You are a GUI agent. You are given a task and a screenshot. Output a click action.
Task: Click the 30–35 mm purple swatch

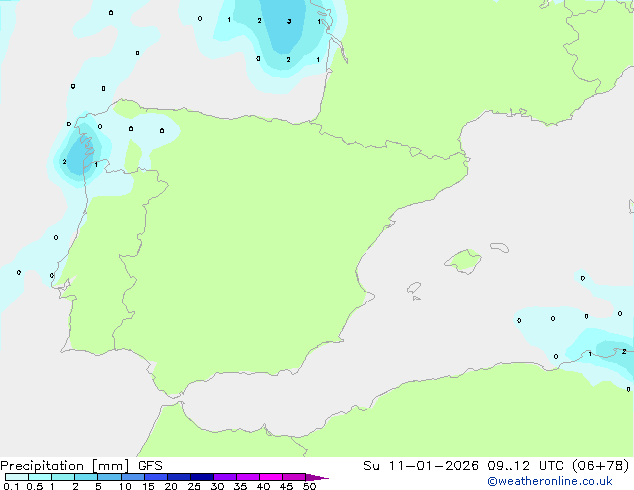tap(225, 477)
